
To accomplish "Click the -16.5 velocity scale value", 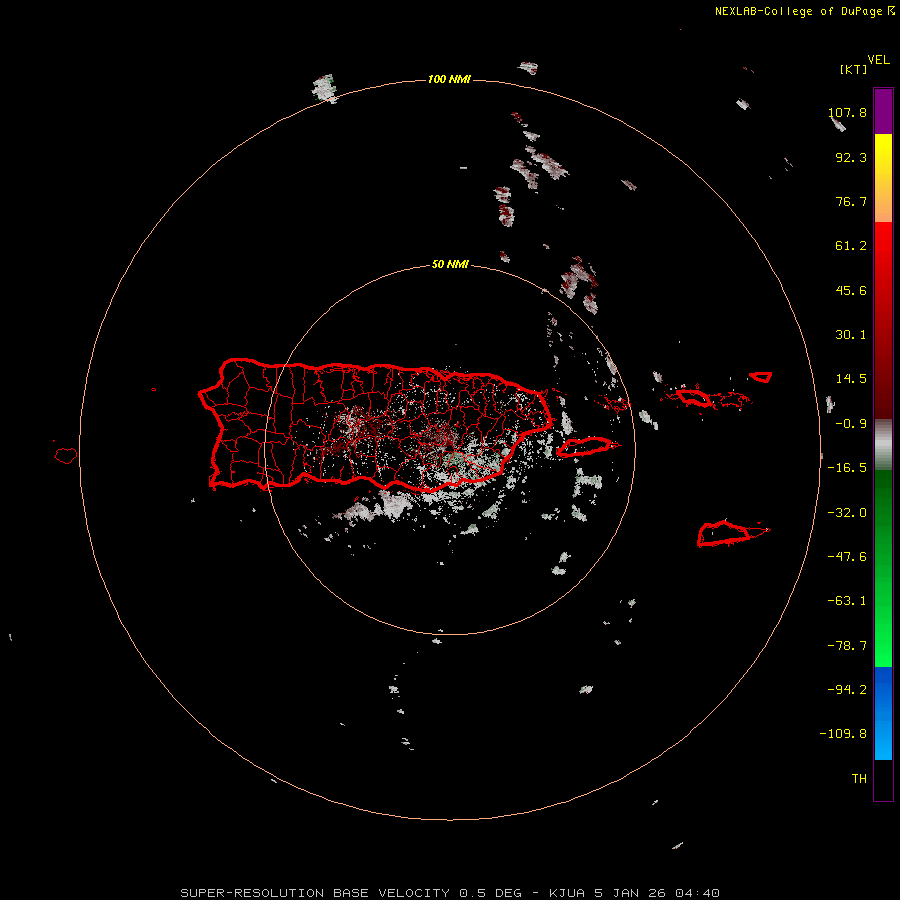I will point(847,468).
